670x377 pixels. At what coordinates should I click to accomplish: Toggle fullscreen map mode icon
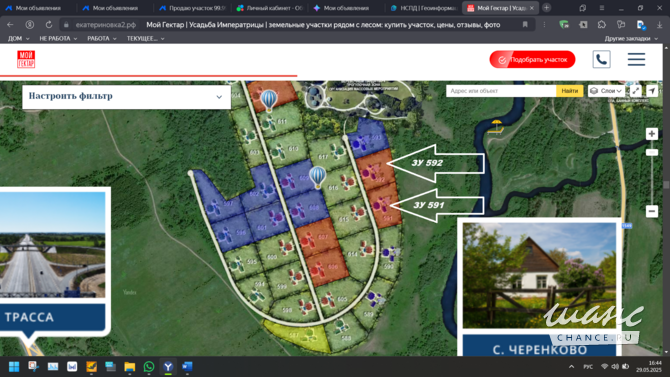(x=636, y=91)
